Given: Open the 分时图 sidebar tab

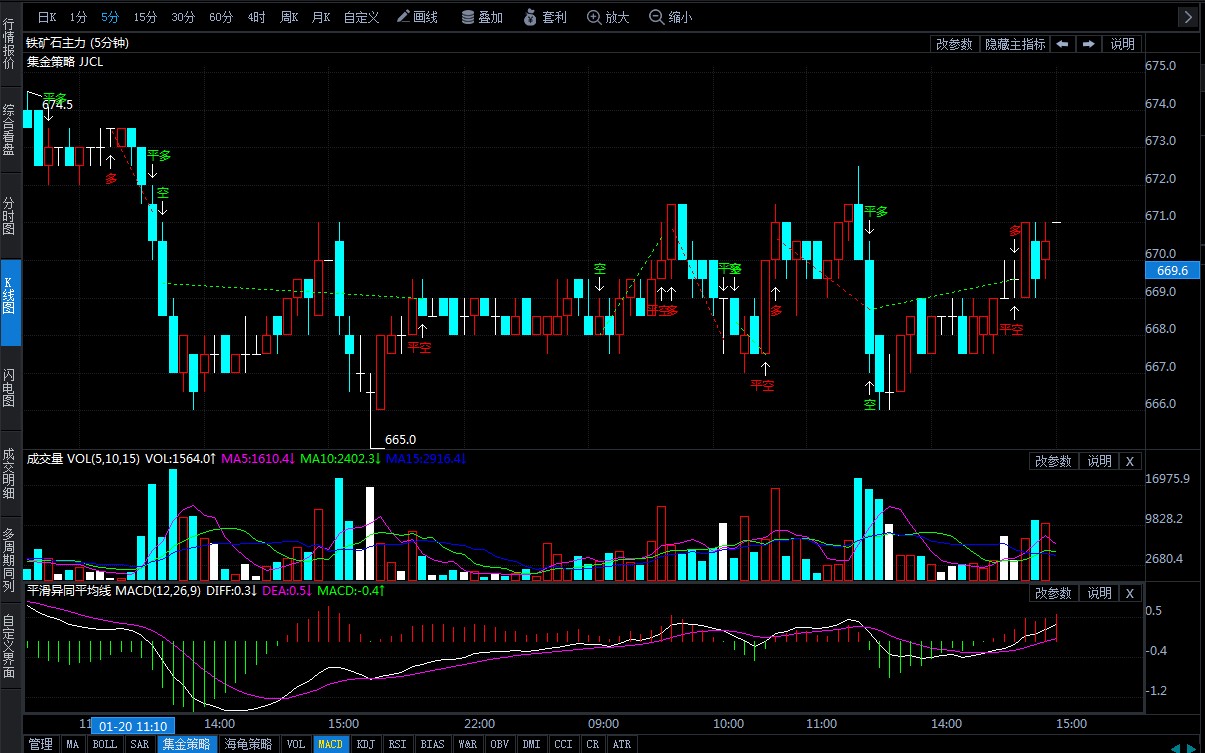Looking at the screenshot, I should (x=9, y=214).
